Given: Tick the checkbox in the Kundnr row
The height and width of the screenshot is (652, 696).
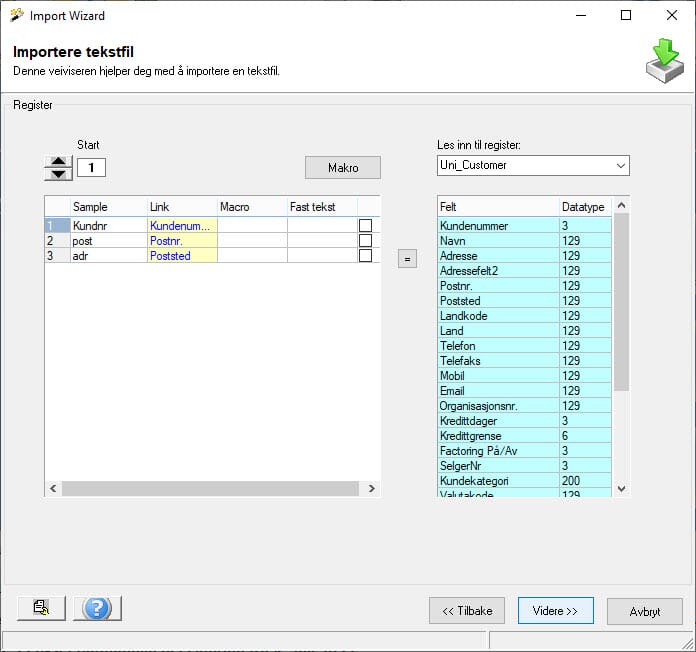Looking at the screenshot, I should coord(365,226).
